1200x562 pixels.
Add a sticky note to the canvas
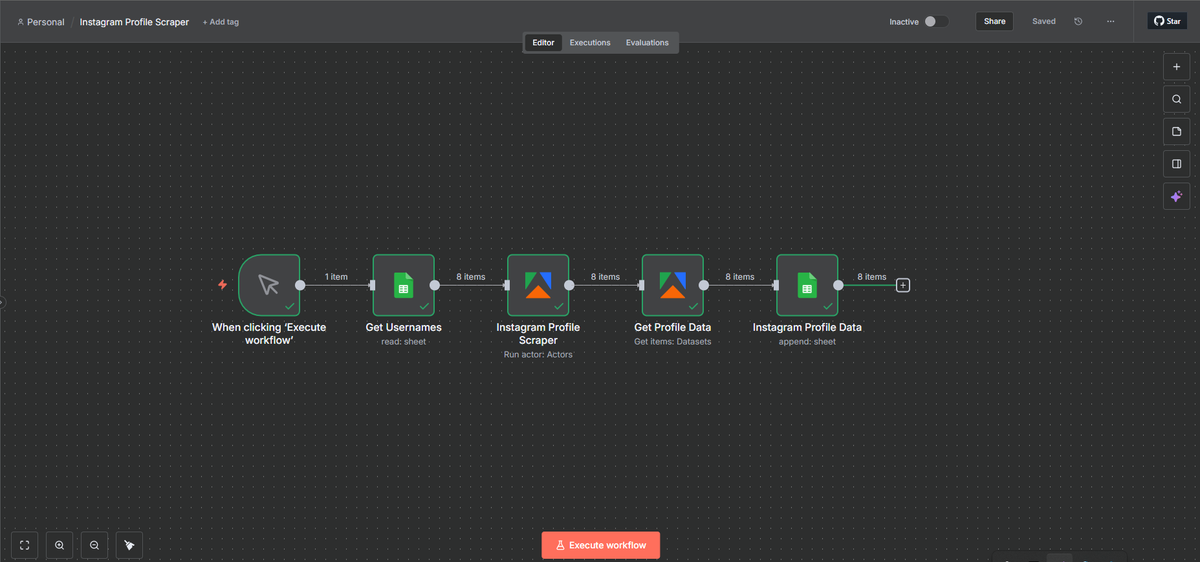point(1176,131)
